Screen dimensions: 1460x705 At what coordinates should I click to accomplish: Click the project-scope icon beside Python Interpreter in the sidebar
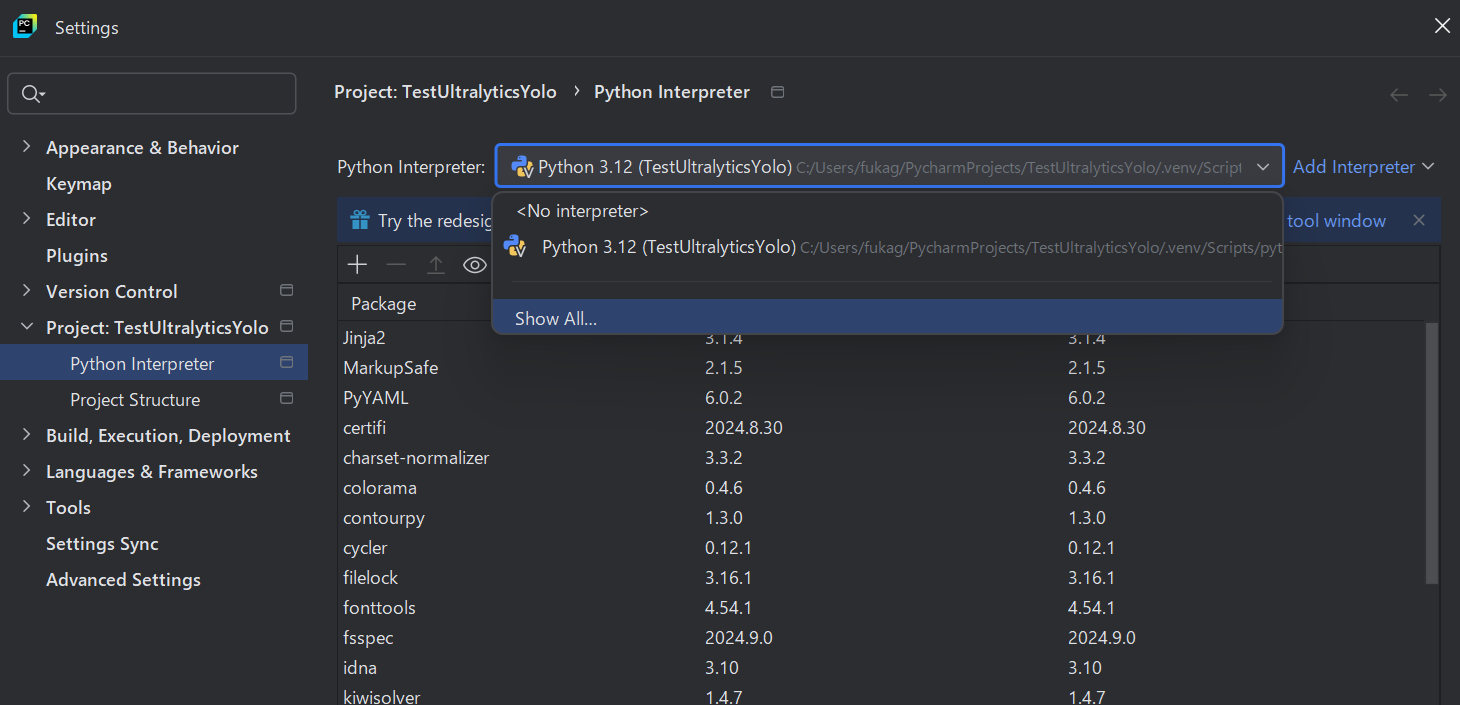click(x=287, y=363)
